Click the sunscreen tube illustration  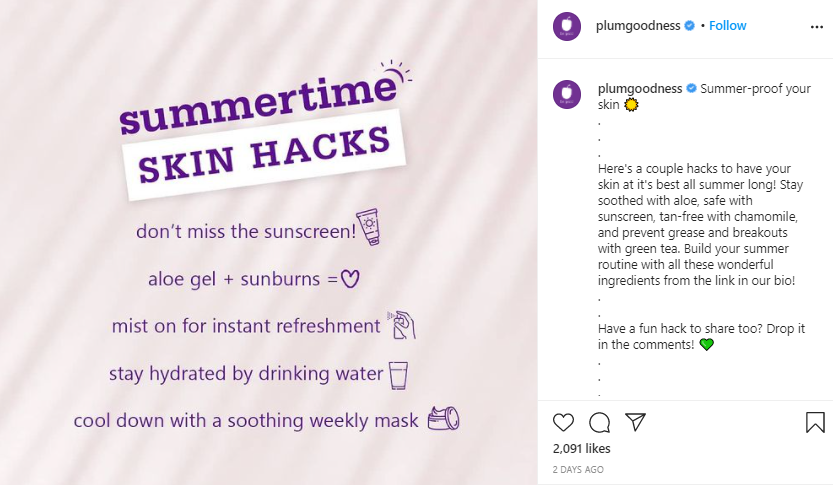[368, 227]
